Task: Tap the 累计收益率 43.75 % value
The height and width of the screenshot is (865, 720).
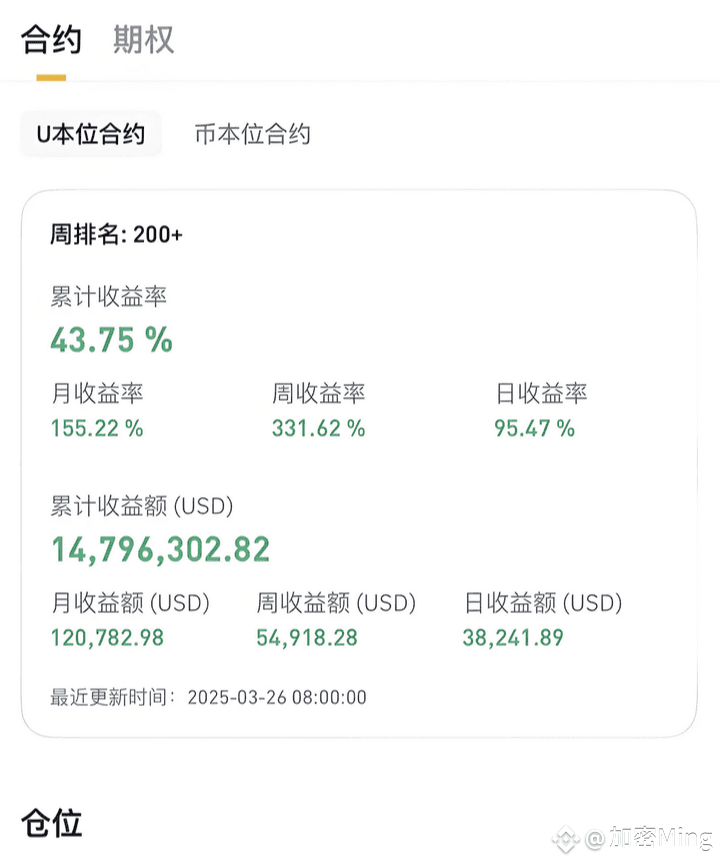Action: [111, 339]
